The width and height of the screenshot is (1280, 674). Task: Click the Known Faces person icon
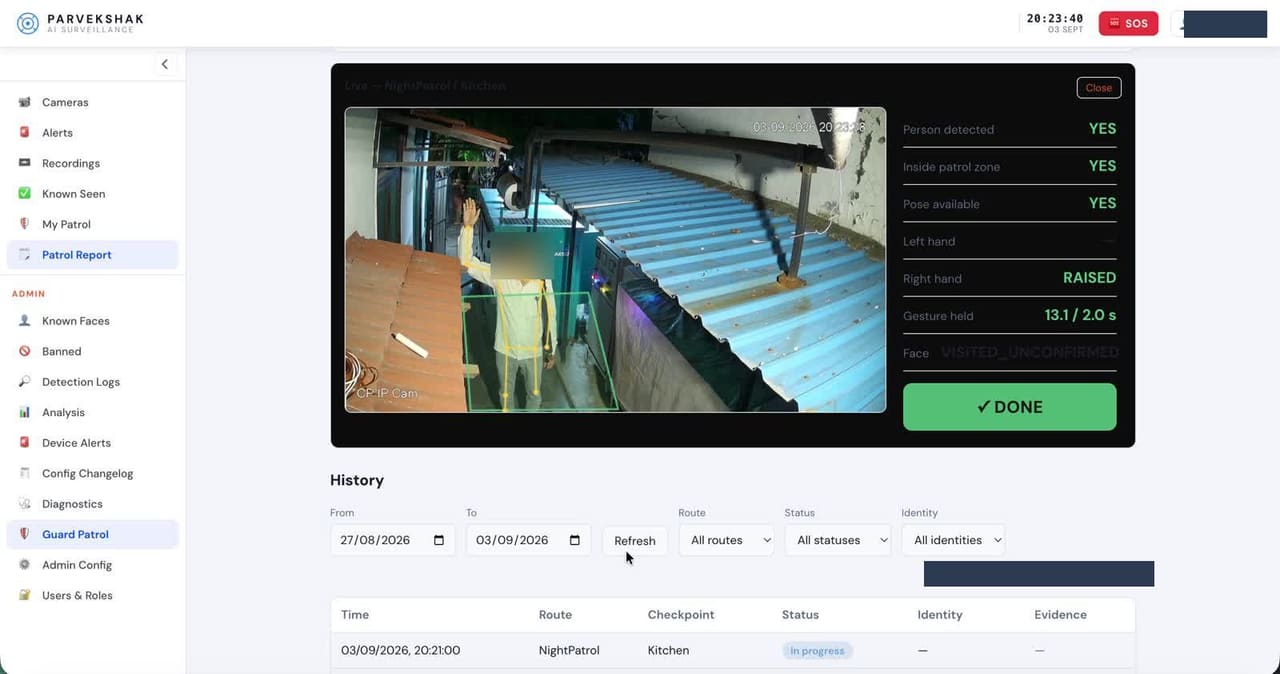(24, 321)
